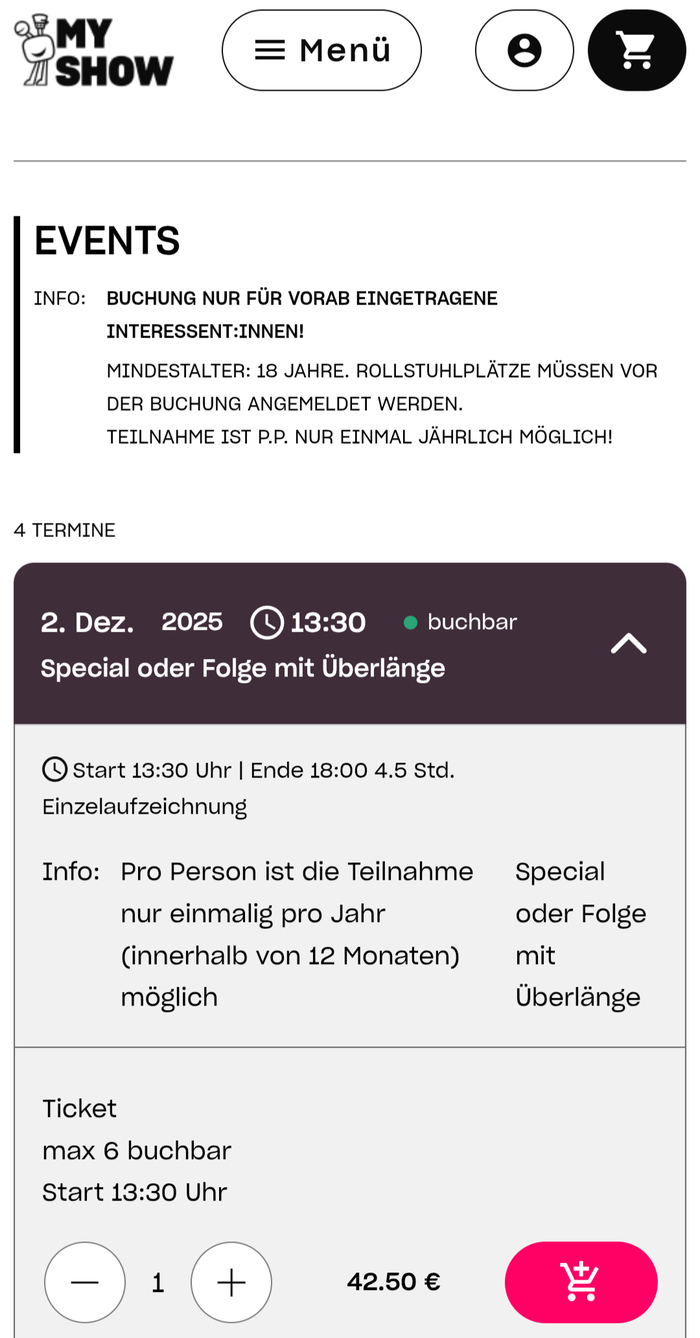
Task: Decrease ticket quantity with minus button
Action: (85, 1282)
